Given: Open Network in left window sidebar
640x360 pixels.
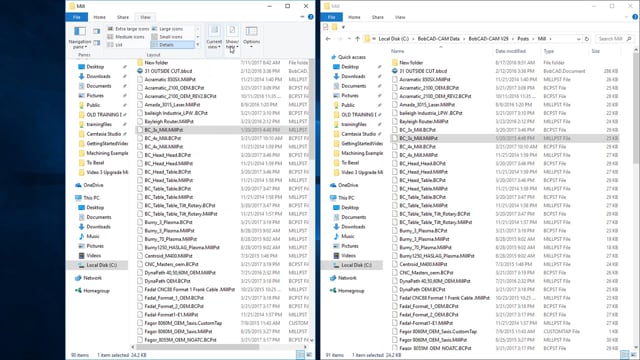Looking at the screenshot, I should point(92,278).
